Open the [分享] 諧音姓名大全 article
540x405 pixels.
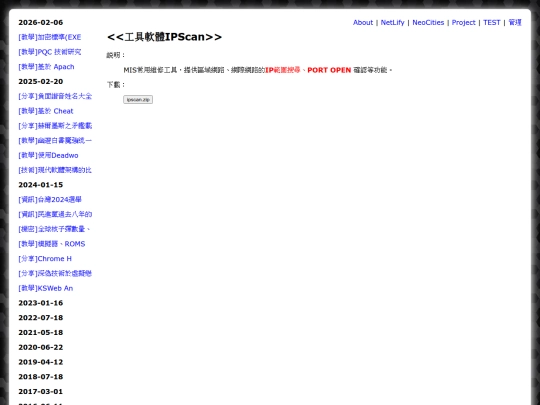(55, 96)
